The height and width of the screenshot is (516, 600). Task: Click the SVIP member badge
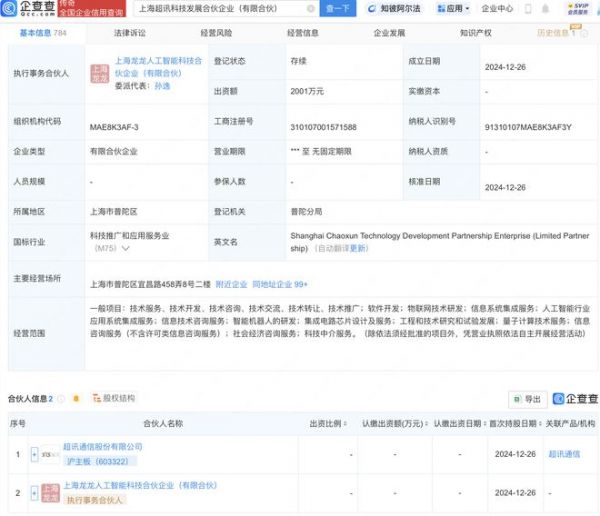pos(578,8)
